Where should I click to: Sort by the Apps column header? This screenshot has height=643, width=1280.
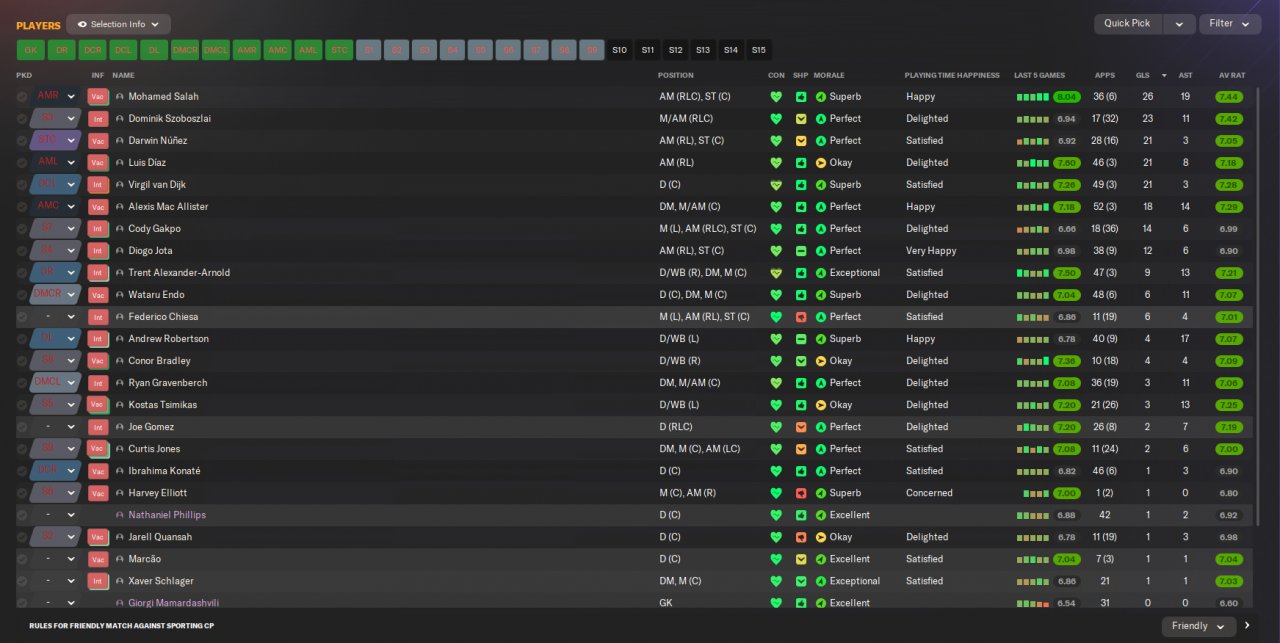coord(1105,75)
